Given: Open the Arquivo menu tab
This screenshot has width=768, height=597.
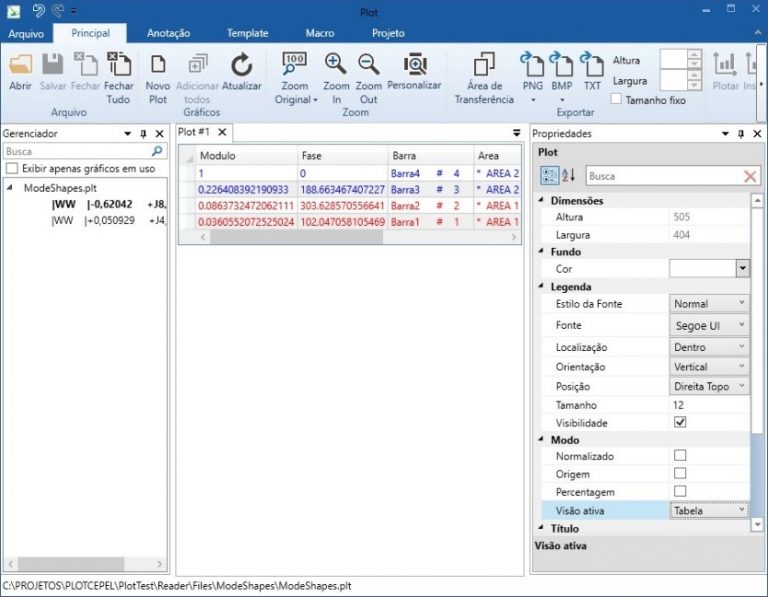Looking at the screenshot, I should tap(26, 33).
